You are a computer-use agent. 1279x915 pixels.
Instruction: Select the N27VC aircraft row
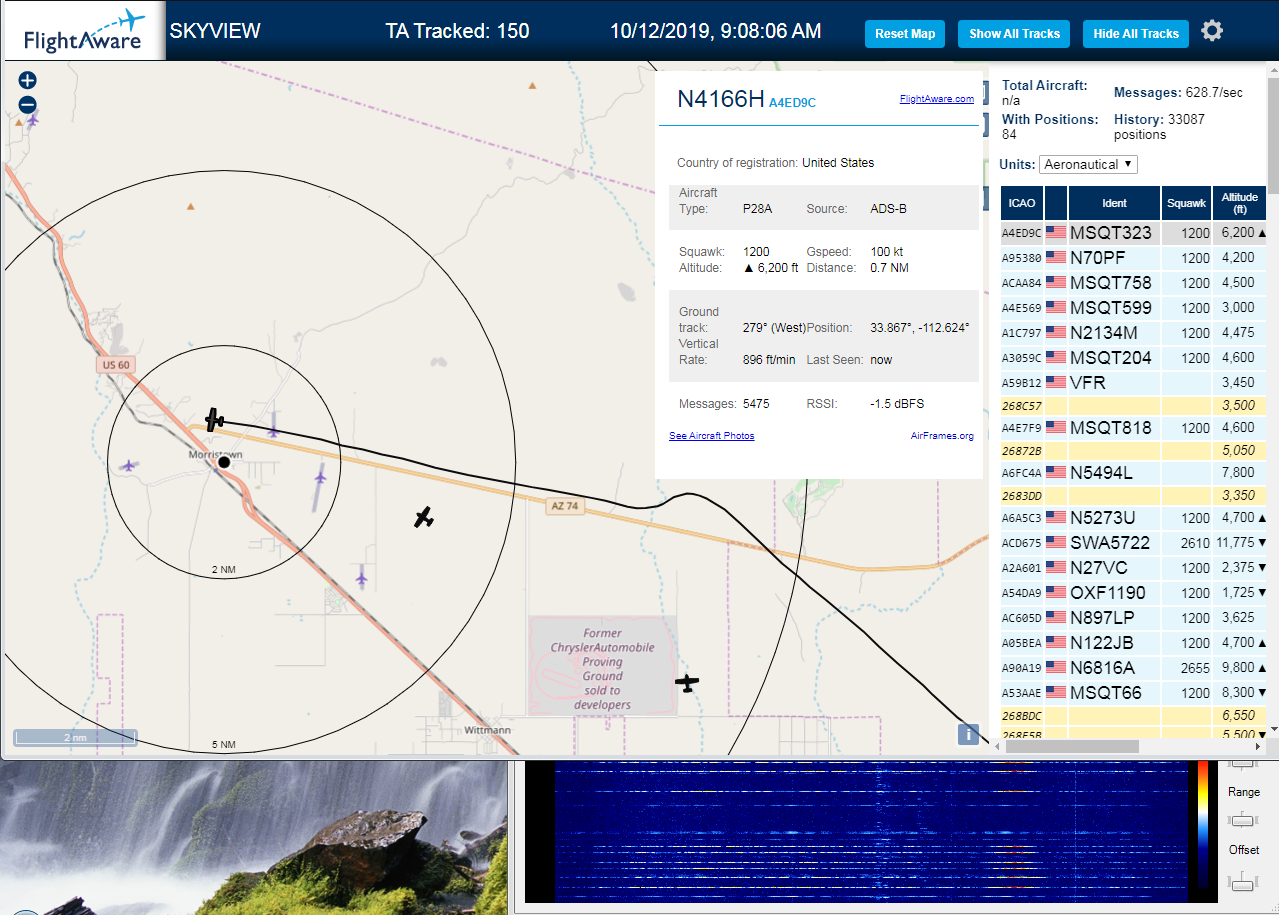tap(1134, 568)
